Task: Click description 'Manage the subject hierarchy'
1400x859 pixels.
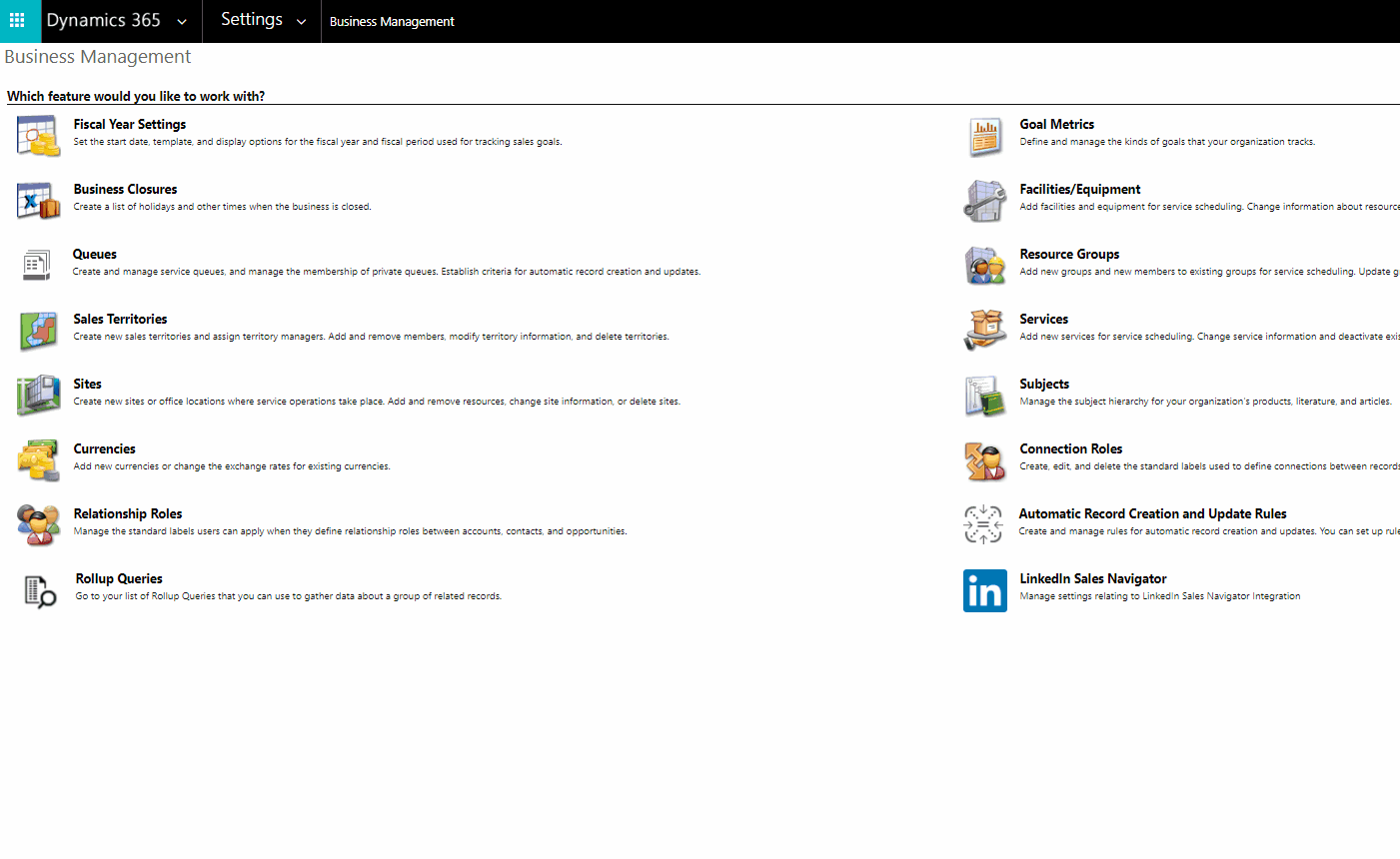Action: click(1205, 402)
